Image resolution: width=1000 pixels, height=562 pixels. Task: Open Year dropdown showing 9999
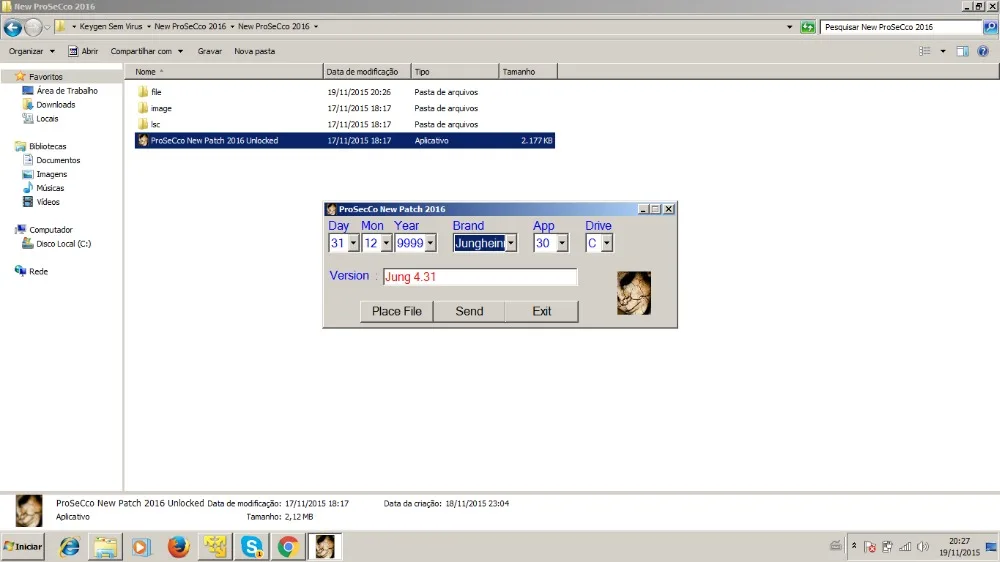point(430,243)
